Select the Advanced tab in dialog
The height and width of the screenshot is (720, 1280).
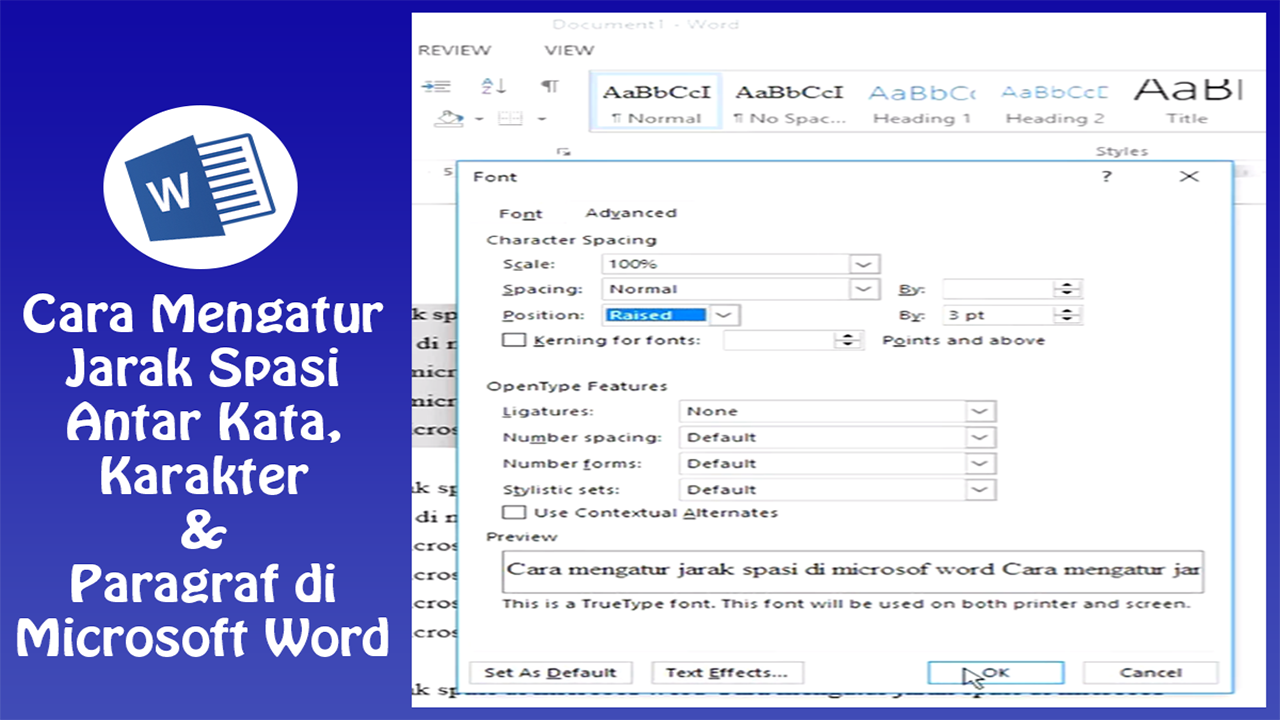[x=631, y=213]
